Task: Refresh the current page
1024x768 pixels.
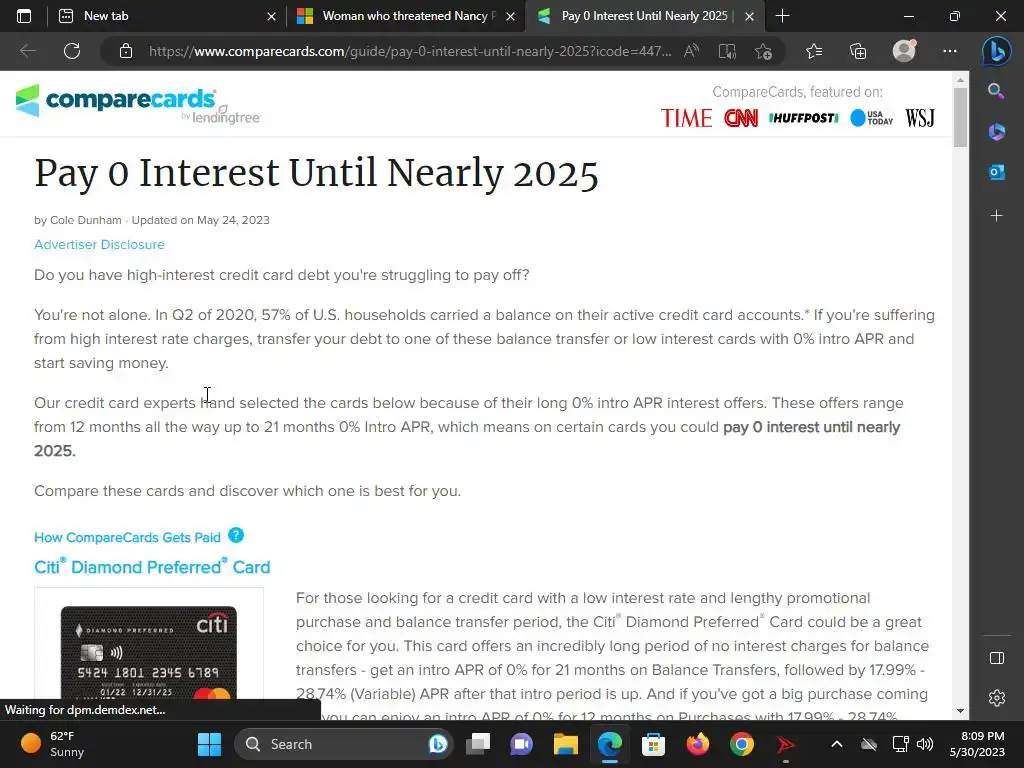Action: pyautogui.click(x=72, y=51)
